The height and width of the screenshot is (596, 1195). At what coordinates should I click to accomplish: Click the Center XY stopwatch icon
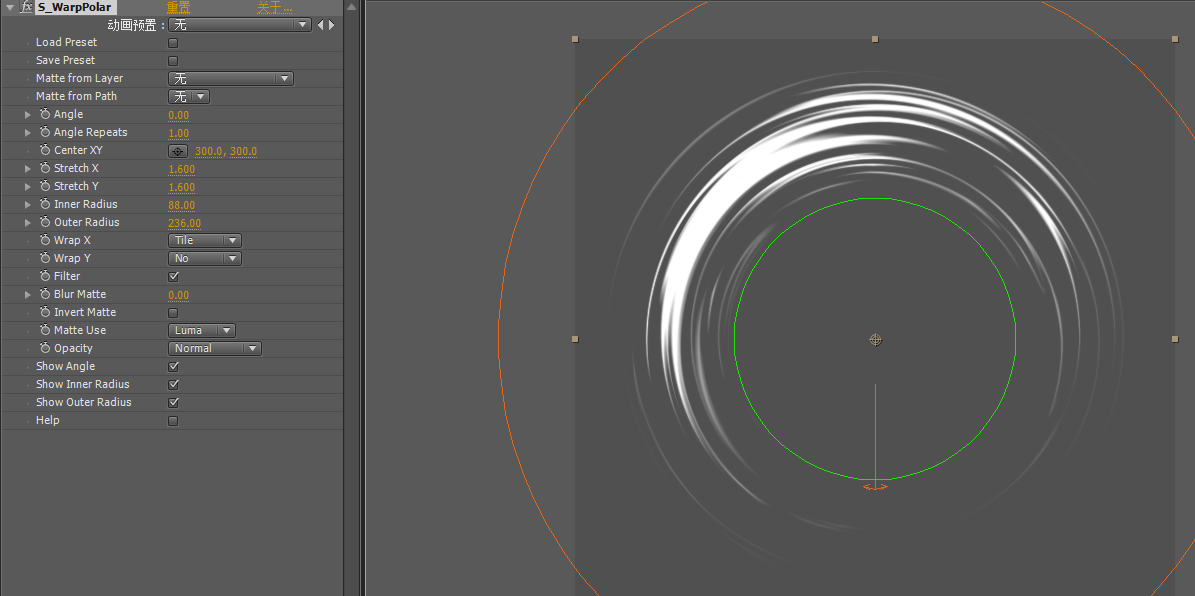(x=45, y=150)
